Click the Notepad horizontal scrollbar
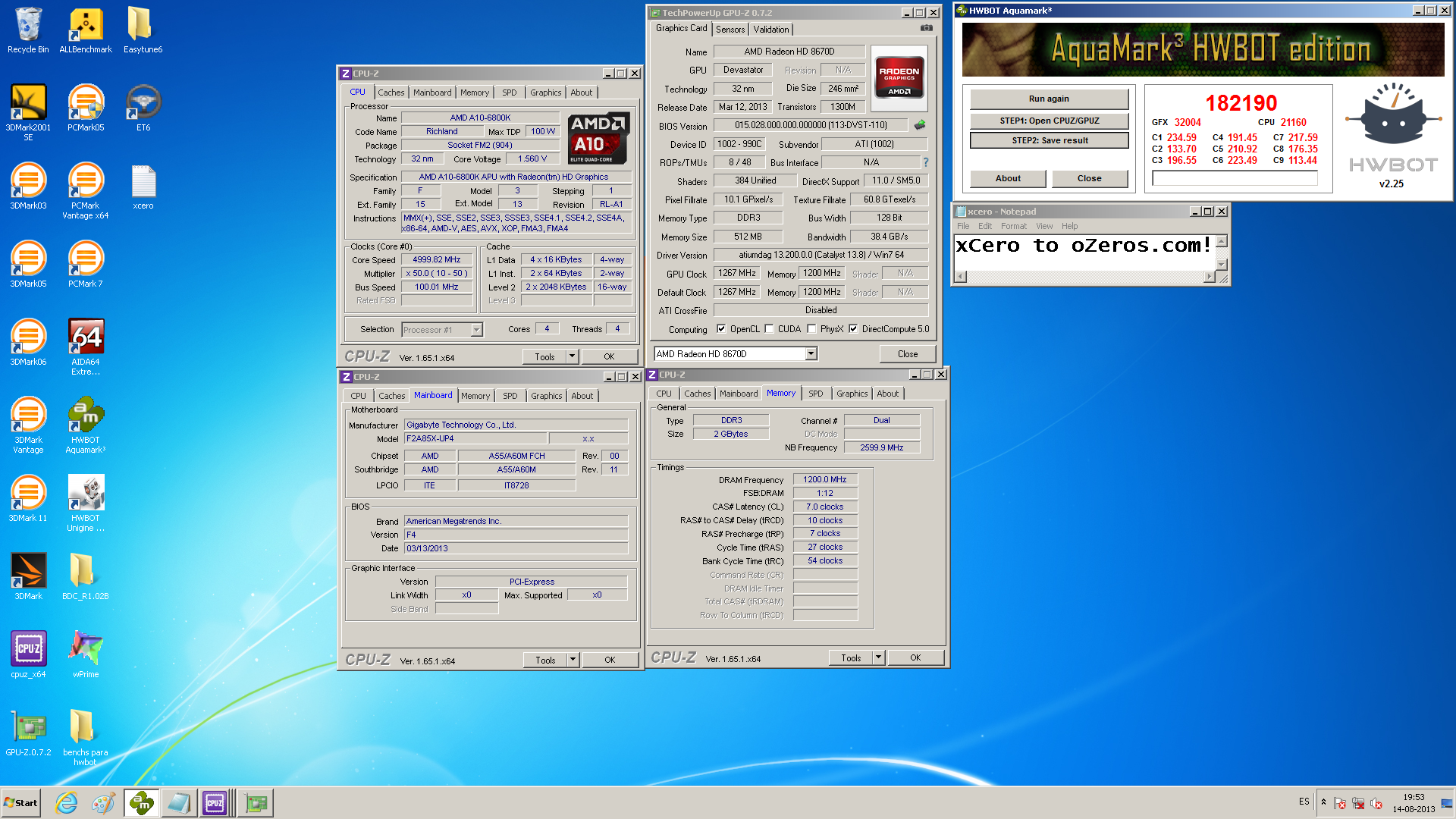This screenshot has width=1456, height=819. [1084, 277]
